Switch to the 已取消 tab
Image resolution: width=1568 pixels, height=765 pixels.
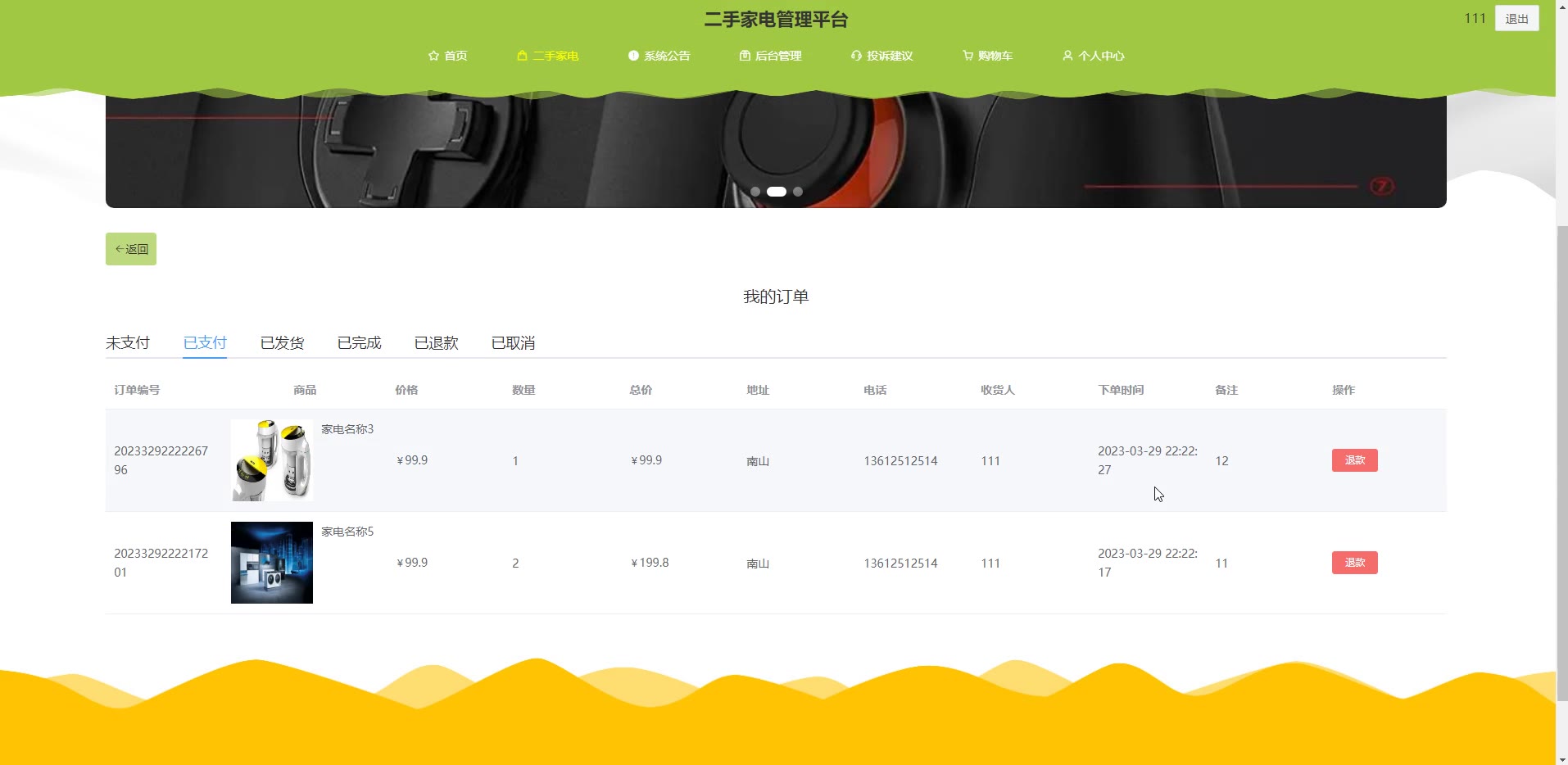pyautogui.click(x=513, y=342)
